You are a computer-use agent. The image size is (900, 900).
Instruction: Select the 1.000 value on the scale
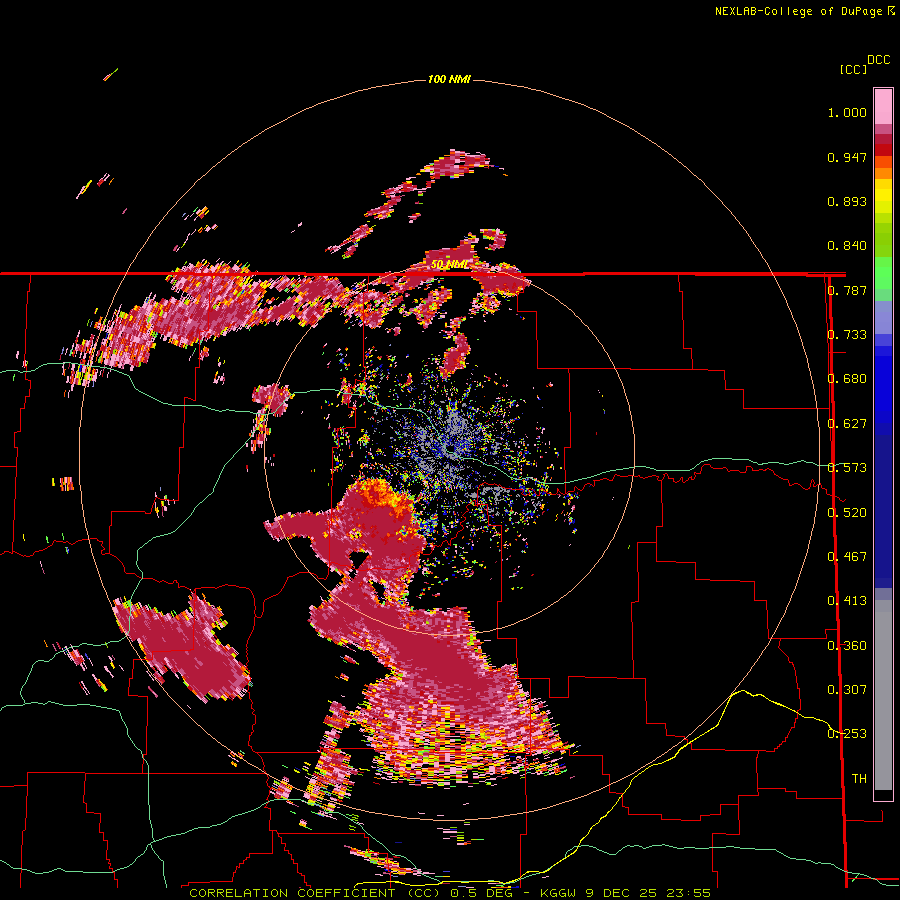[847, 112]
